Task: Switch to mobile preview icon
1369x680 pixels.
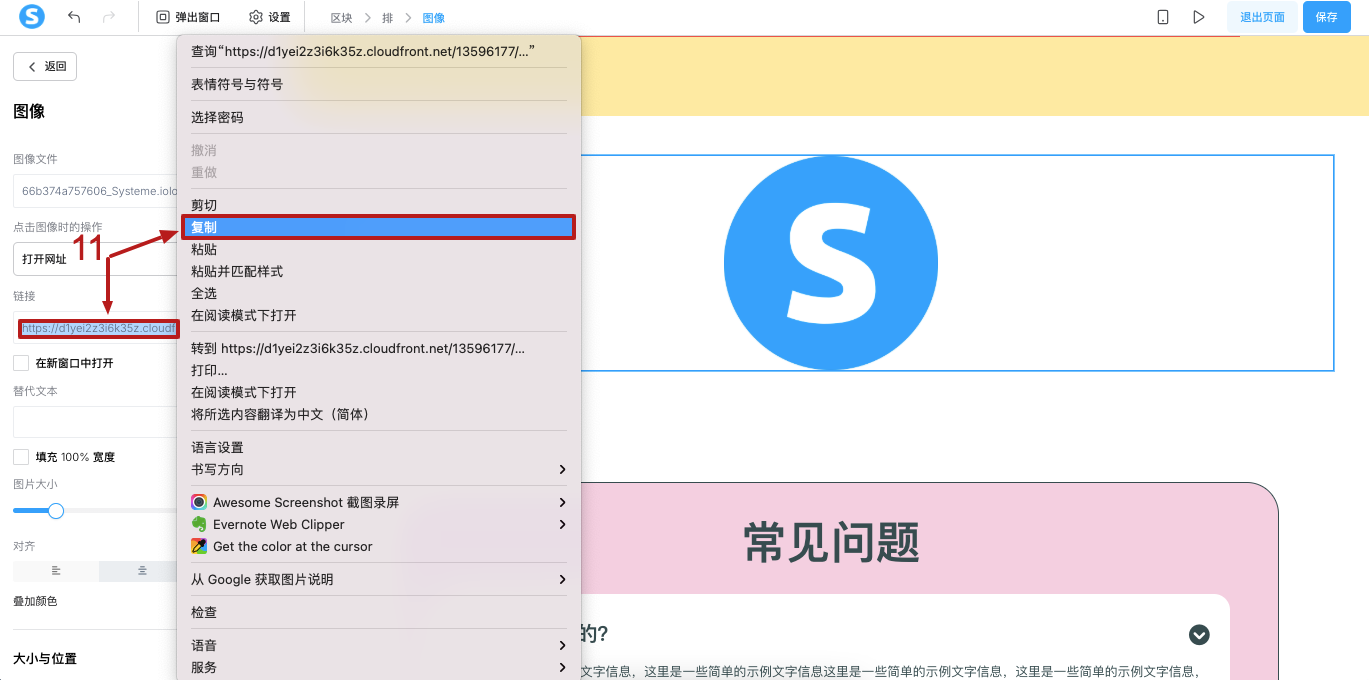Action: [1163, 17]
